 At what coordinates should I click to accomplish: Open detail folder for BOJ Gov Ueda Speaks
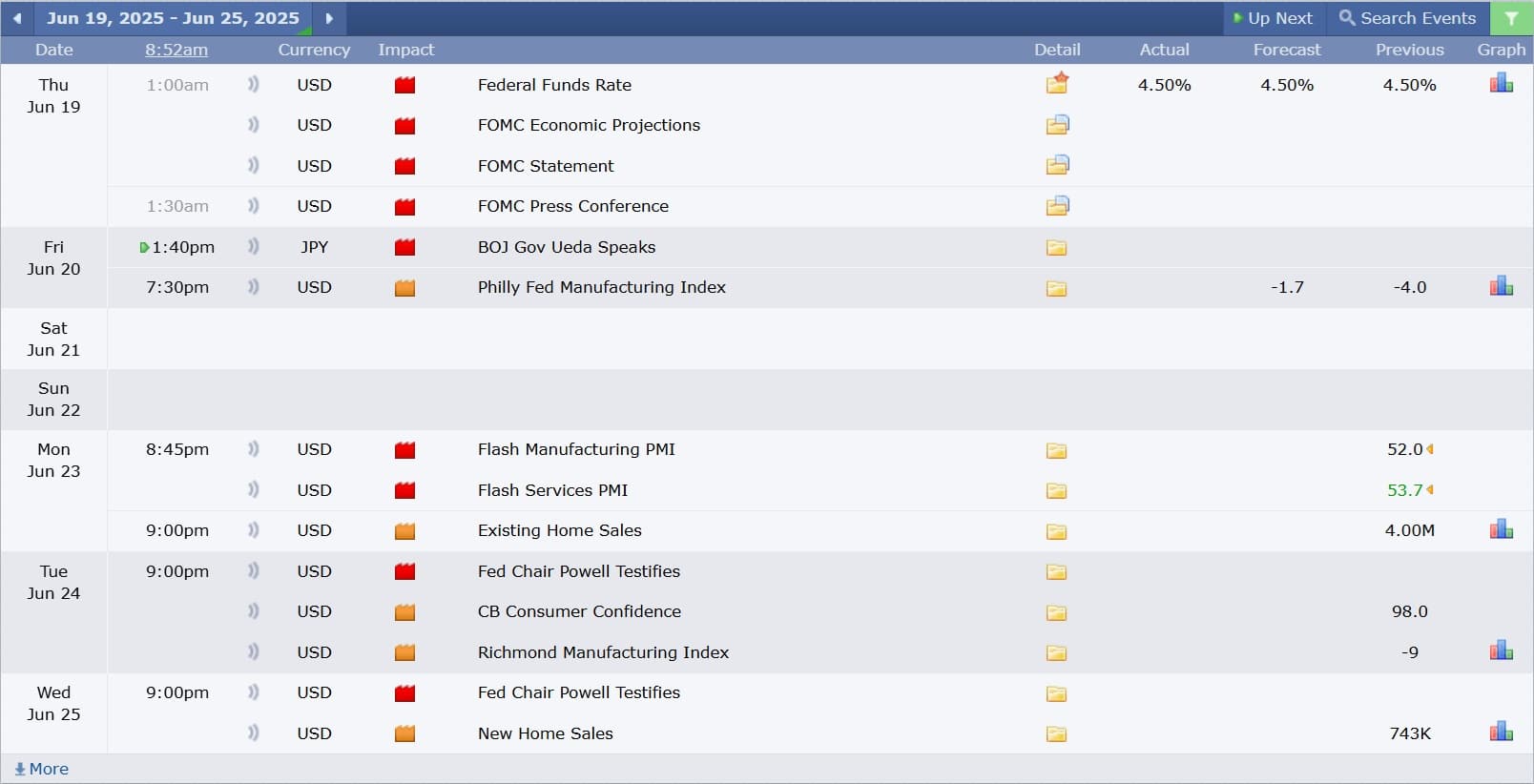[x=1056, y=248]
